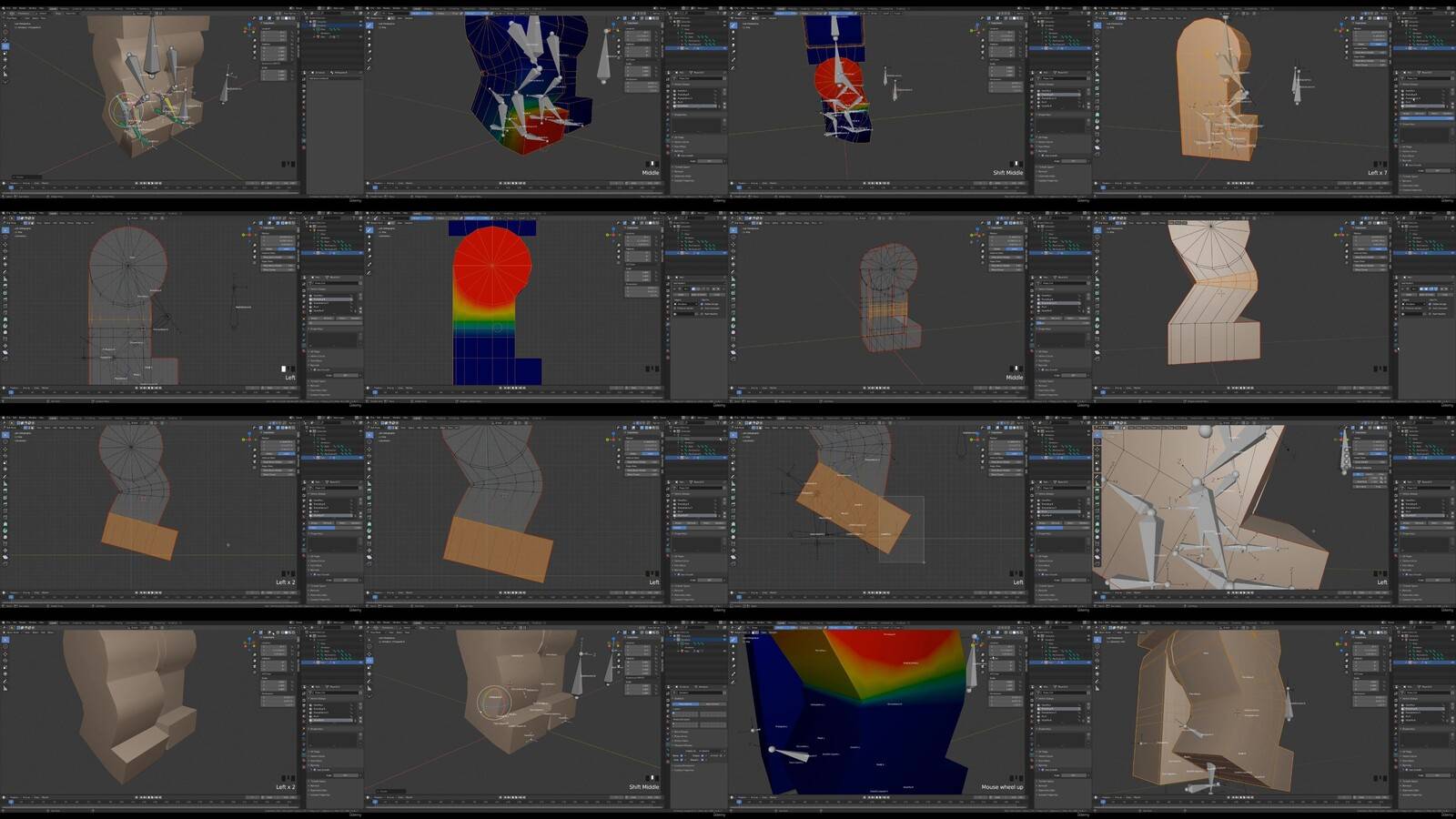Image resolution: width=1456 pixels, height=819 pixels.
Task: Open the close-up frame crowded with gray bones
Action: pos(1274,511)
